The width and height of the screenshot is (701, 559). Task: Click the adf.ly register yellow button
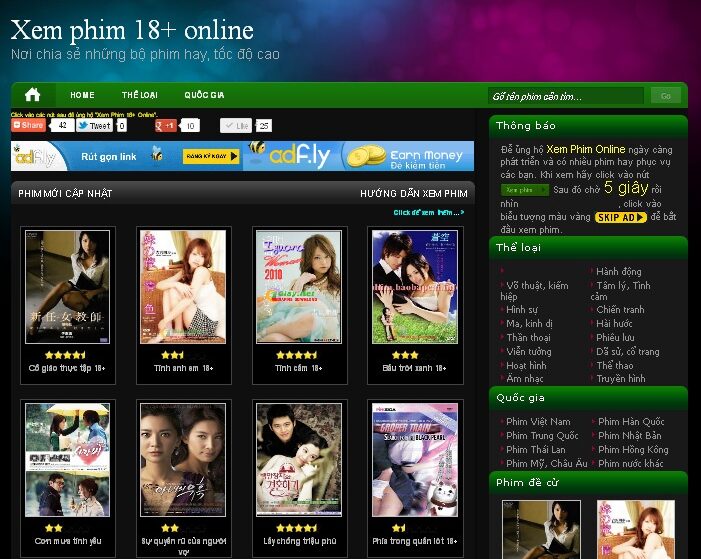(211, 156)
